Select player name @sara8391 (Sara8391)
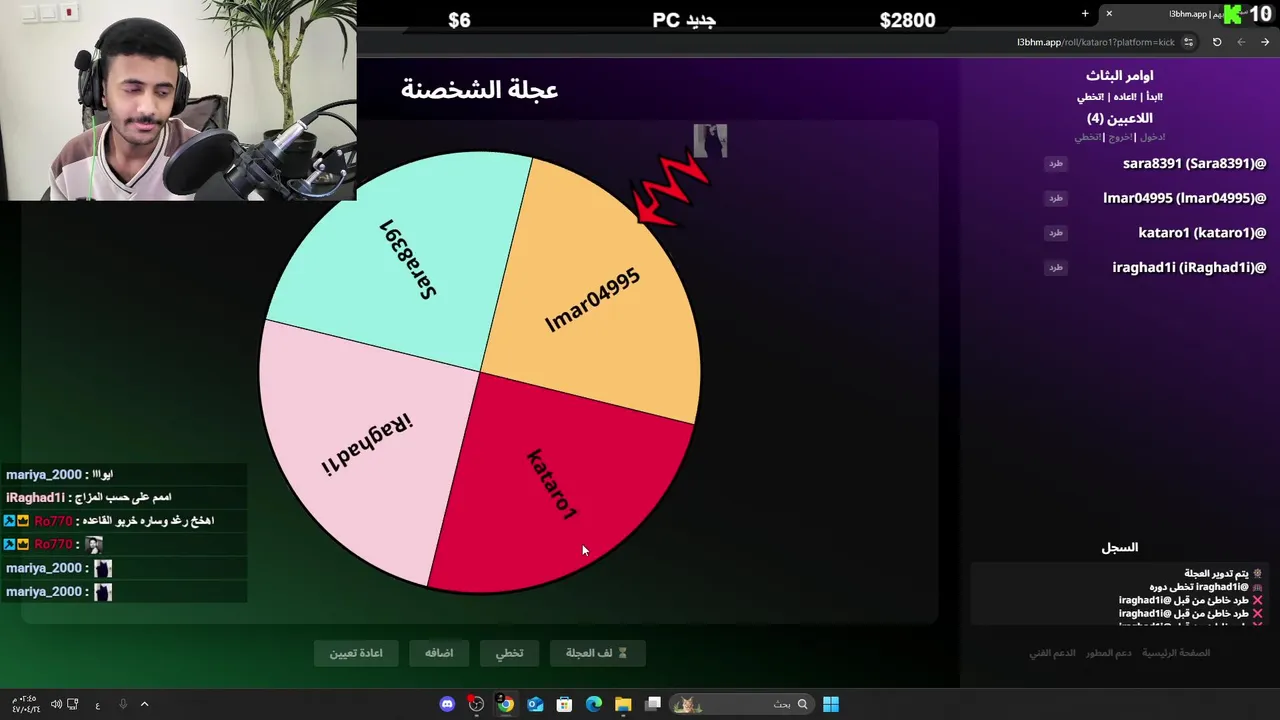1280x720 pixels. click(x=1194, y=163)
